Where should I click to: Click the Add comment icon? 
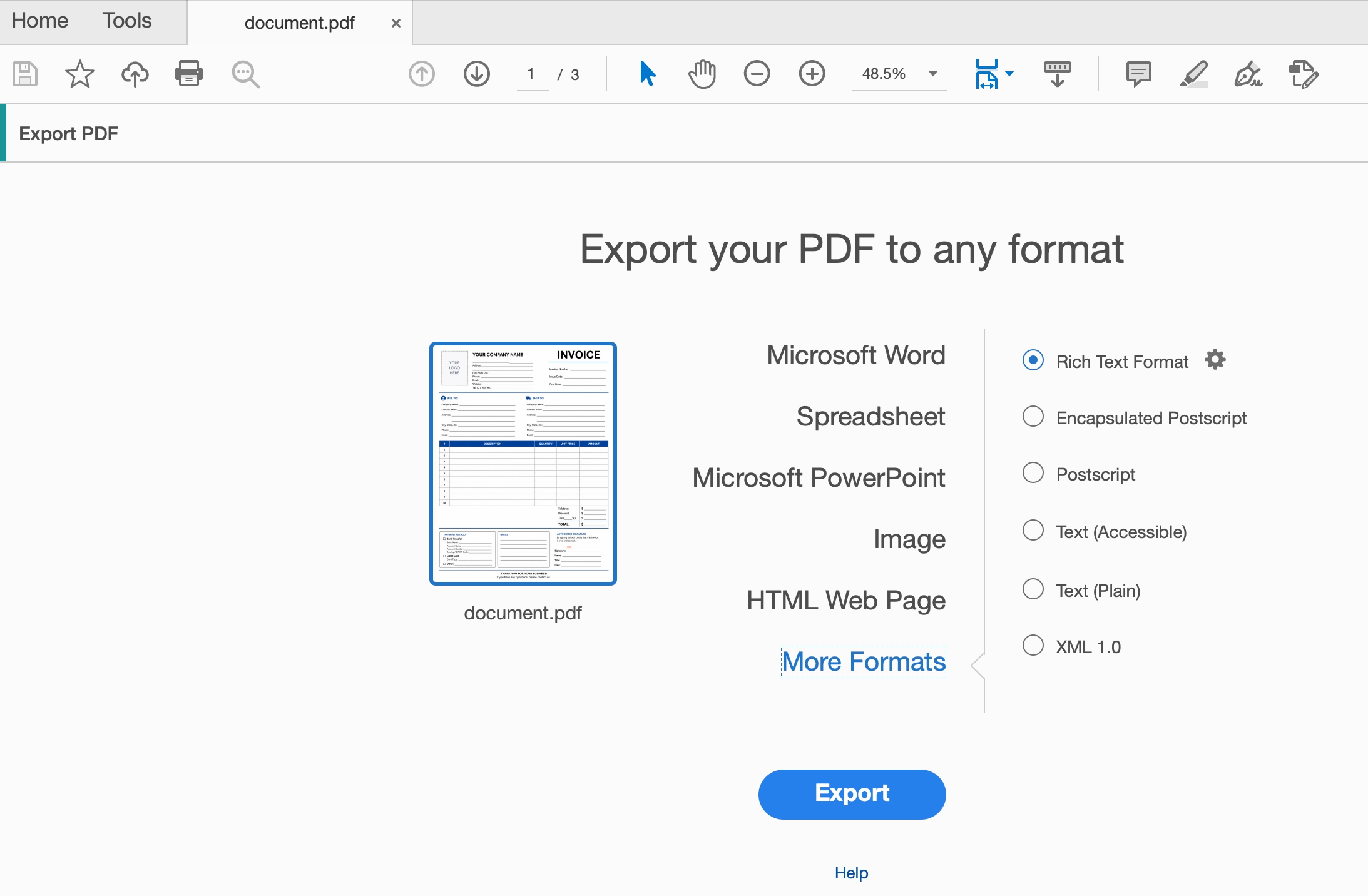coord(1139,74)
